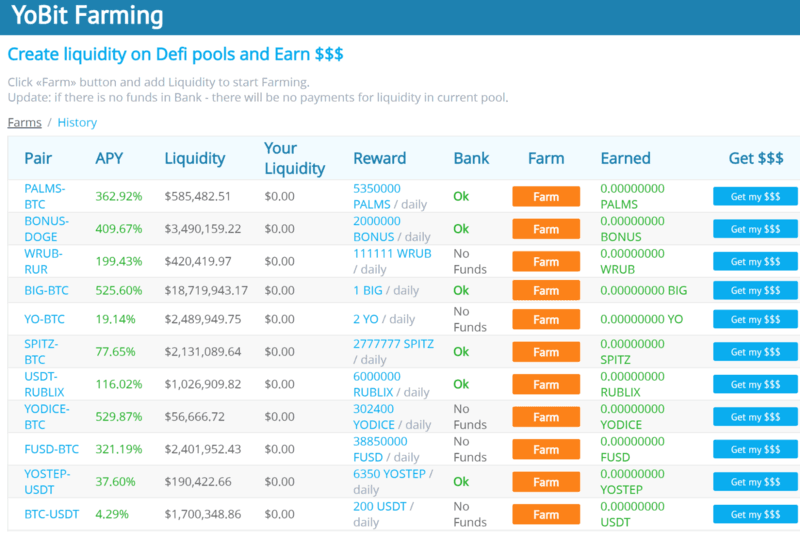Image resolution: width=800 pixels, height=534 pixels.
Task: Click the 529.87% APY value
Action: point(119,417)
